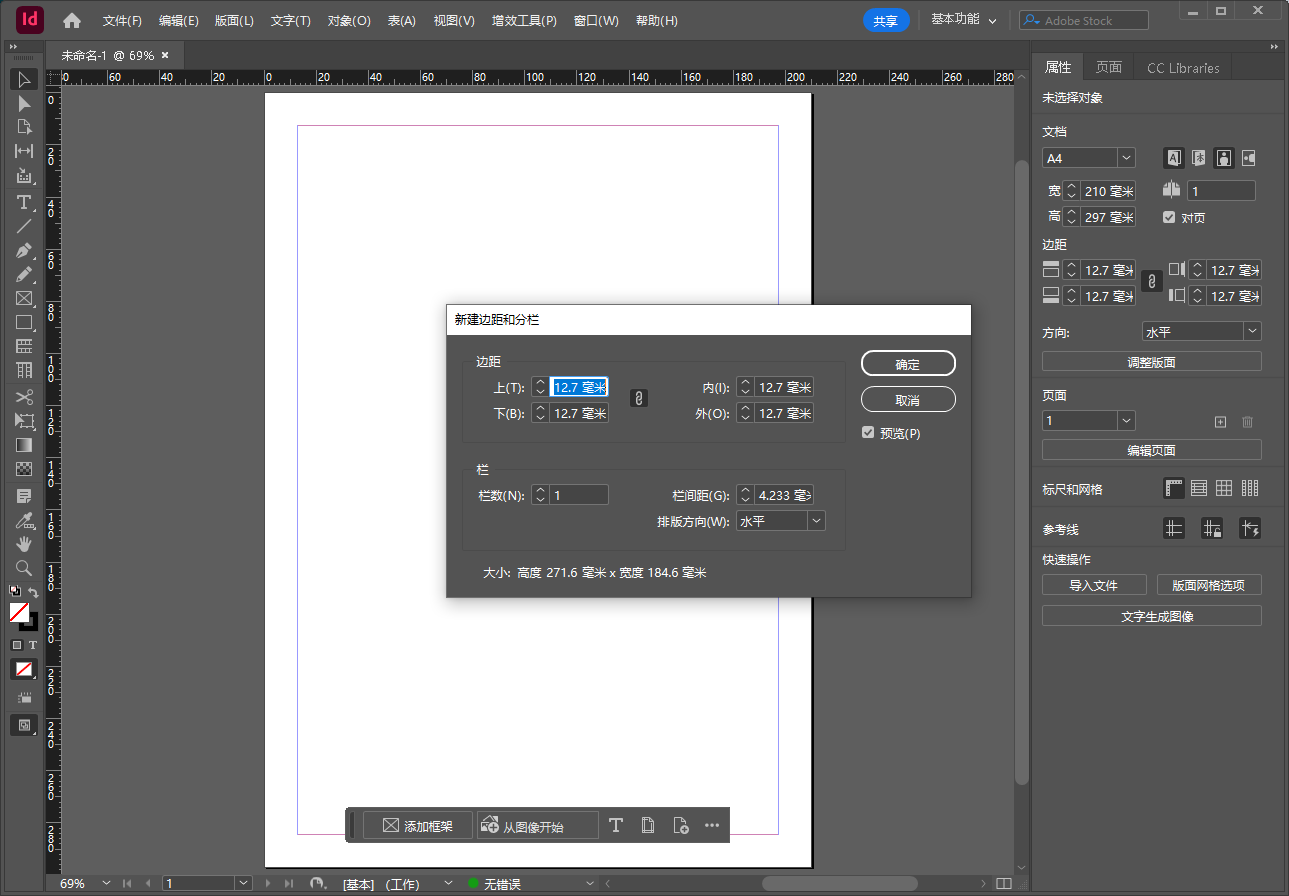Activate the Zoom tool in the toolbar
1289x896 pixels.
(23, 567)
